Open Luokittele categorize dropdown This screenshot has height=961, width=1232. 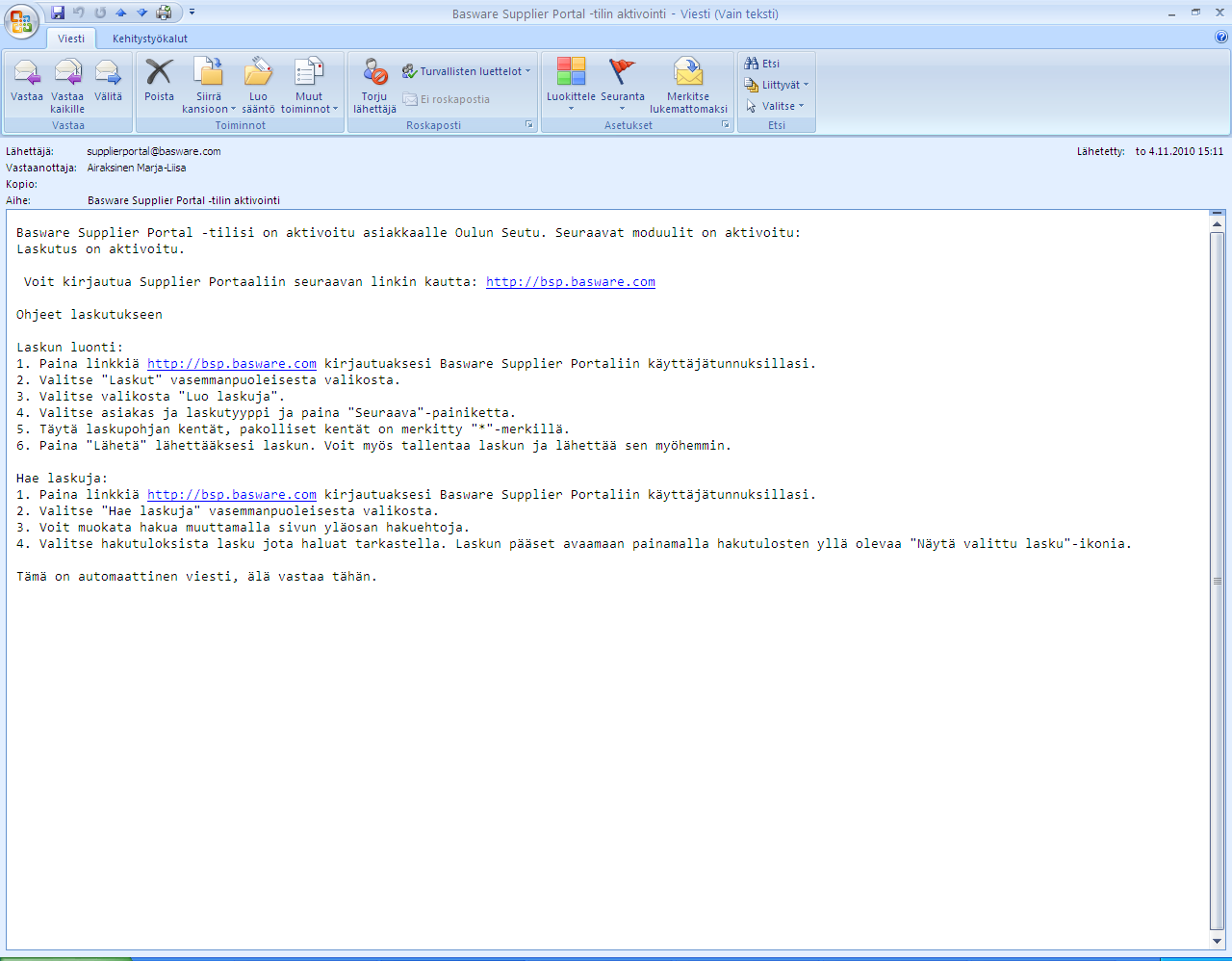click(571, 85)
